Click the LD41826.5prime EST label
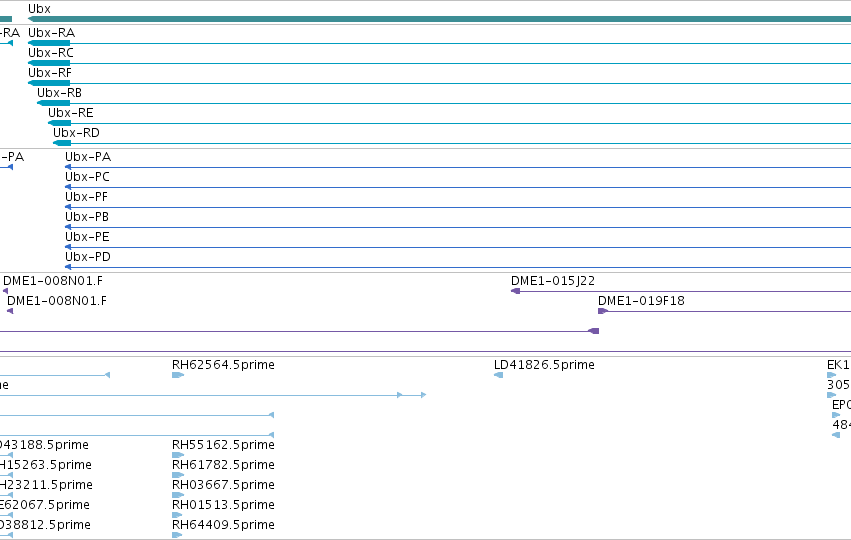The height and width of the screenshot is (540, 851). click(x=544, y=365)
